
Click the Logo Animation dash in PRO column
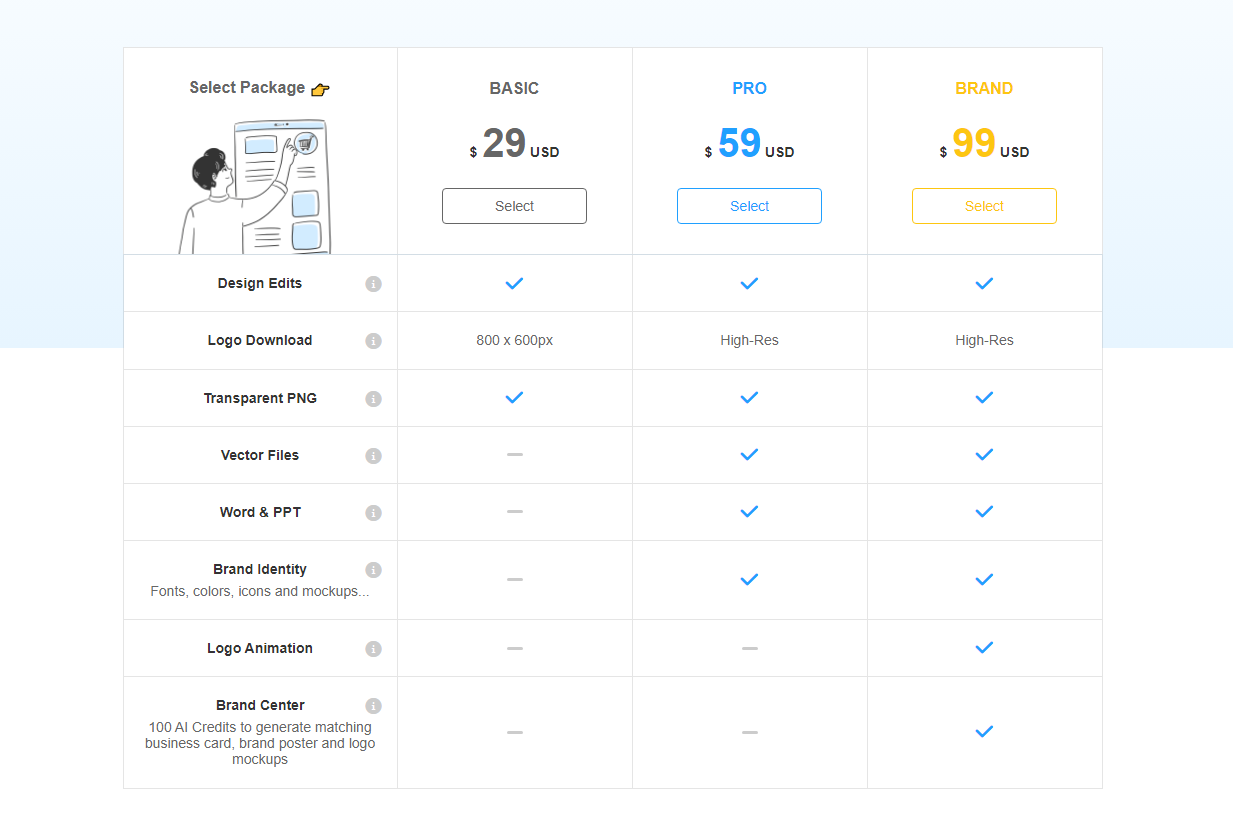(x=749, y=649)
